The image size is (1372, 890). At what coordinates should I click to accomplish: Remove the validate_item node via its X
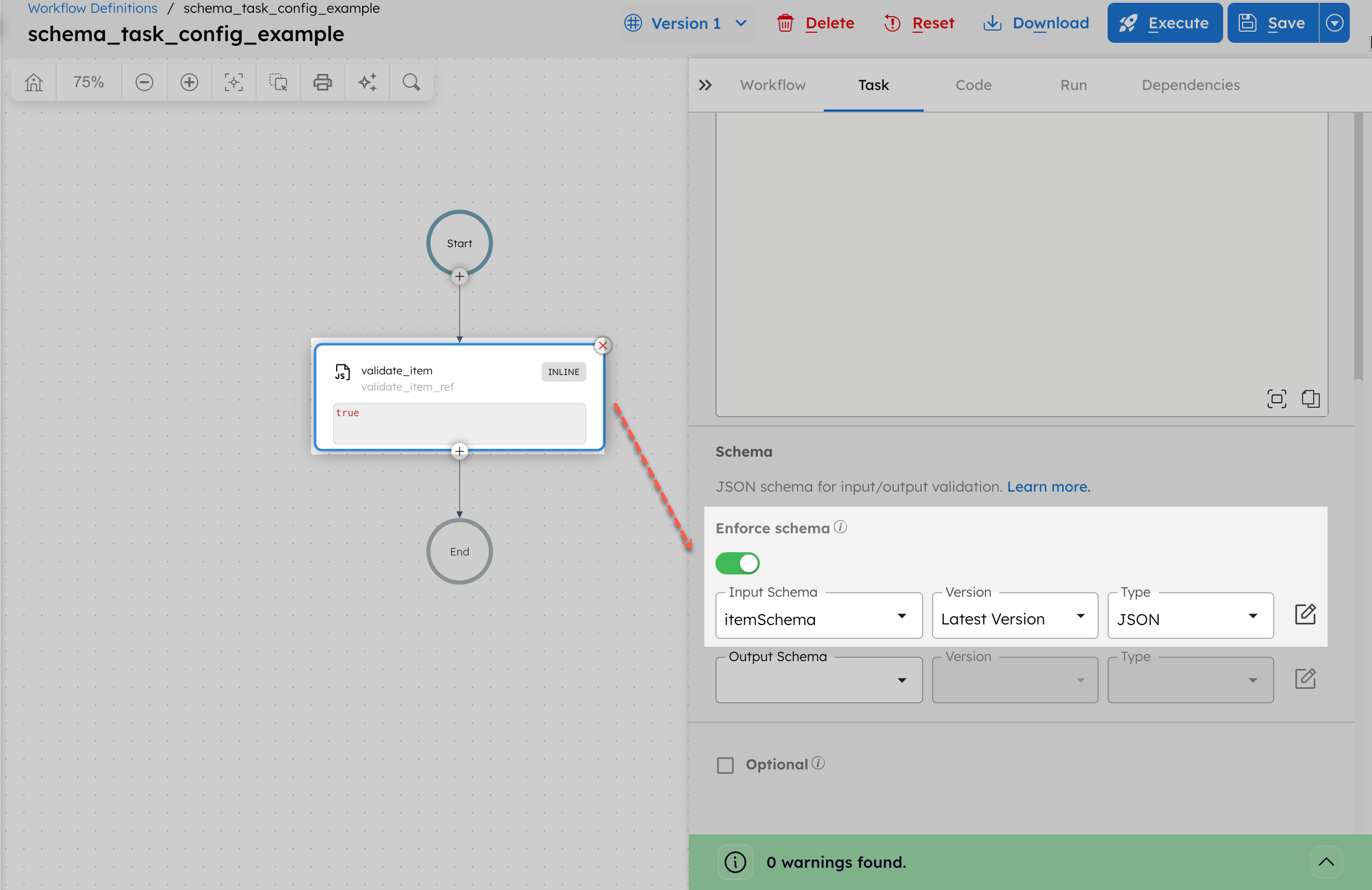click(603, 346)
